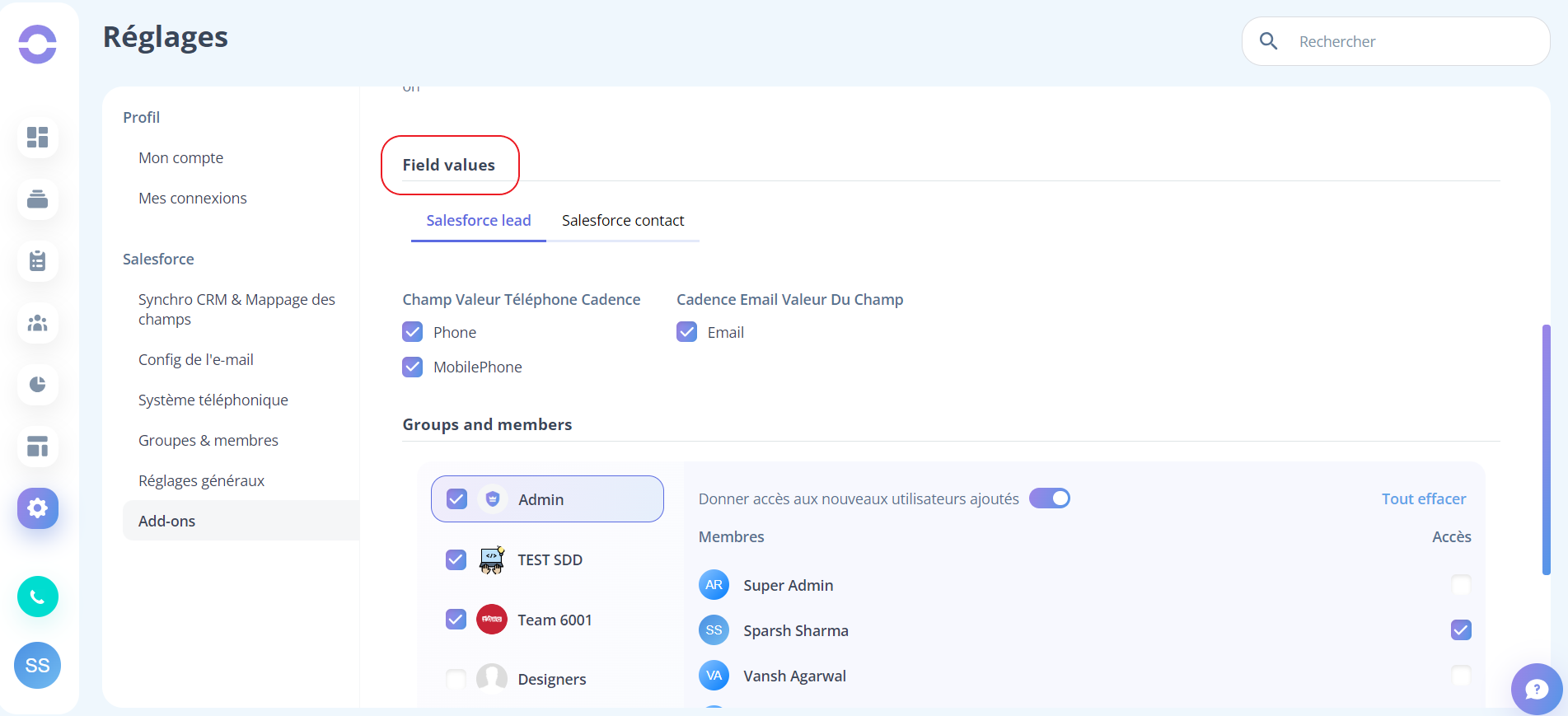This screenshot has width=1568, height=716.
Task: Open Groupes & membres settings
Action: (x=208, y=440)
